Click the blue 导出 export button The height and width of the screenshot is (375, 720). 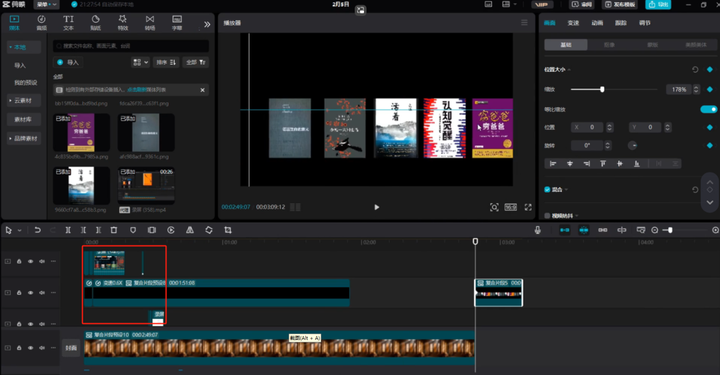(658, 5)
